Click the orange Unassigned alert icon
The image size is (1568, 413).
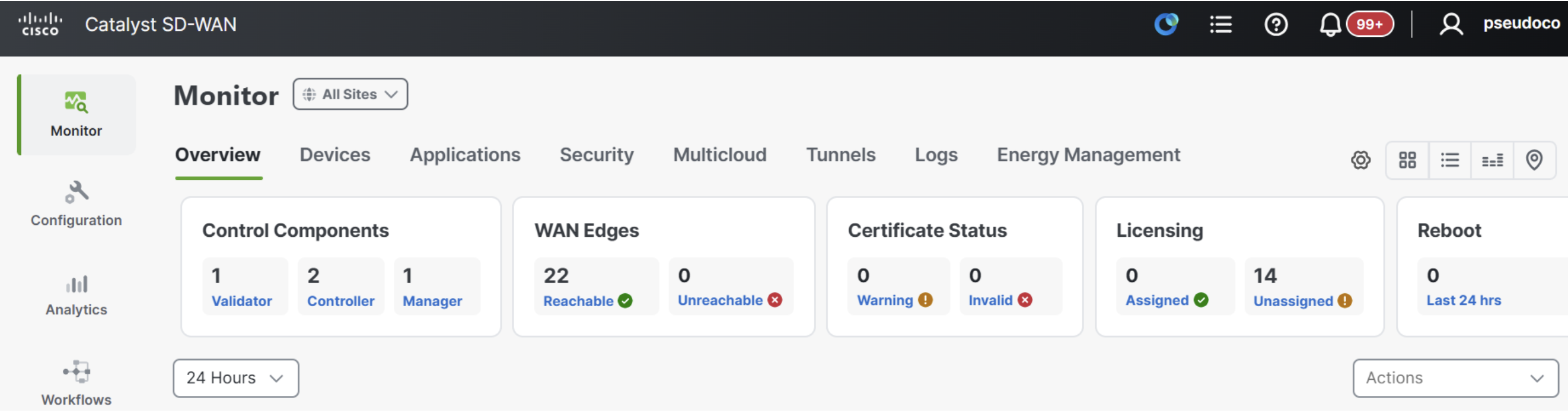tap(1344, 301)
